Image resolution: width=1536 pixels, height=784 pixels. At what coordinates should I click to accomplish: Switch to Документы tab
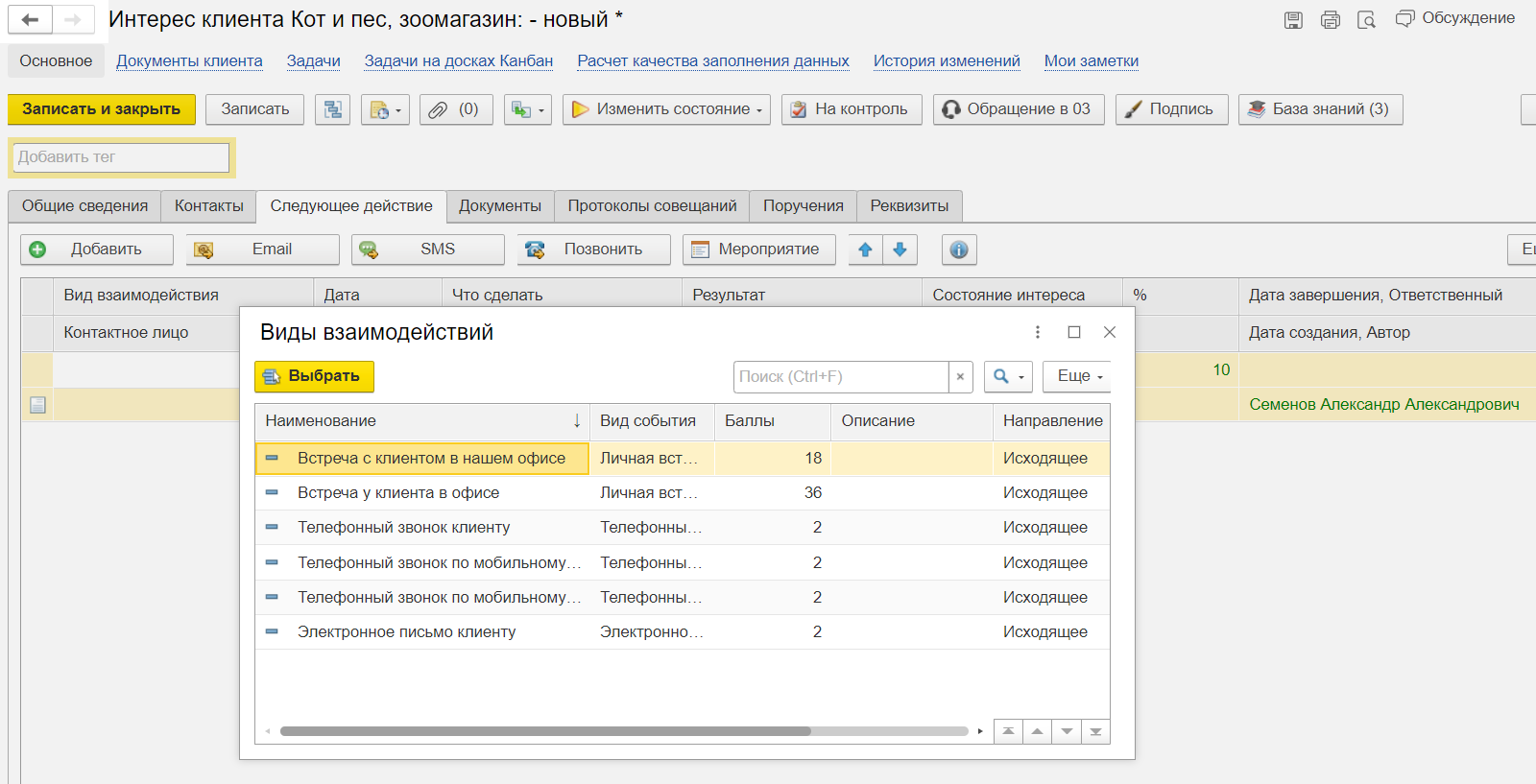click(500, 206)
